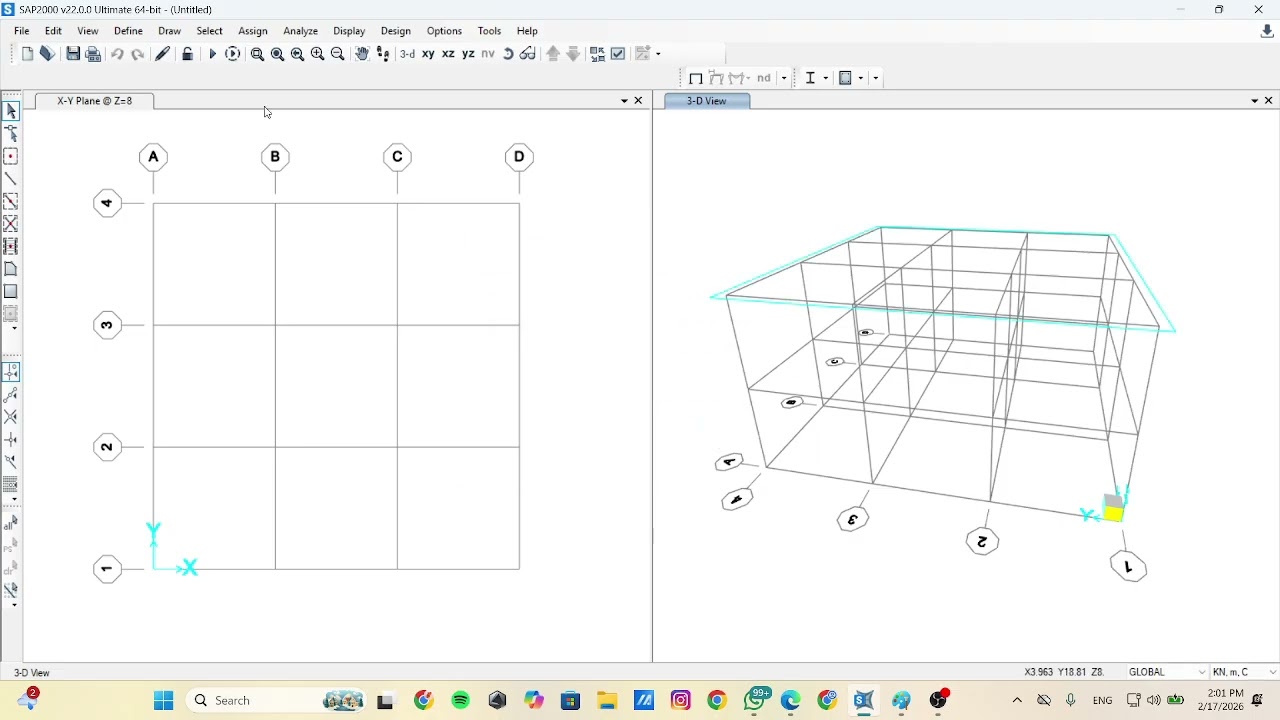Open the I-section frame display dropdown arrow

pyautogui.click(x=825, y=78)
